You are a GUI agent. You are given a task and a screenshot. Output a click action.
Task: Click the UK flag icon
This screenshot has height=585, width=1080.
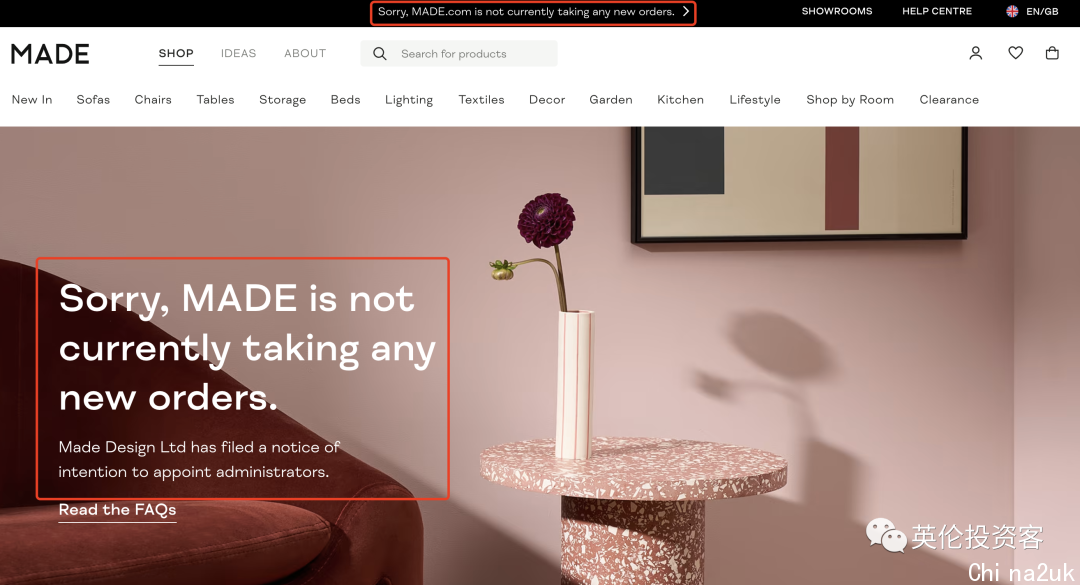(1012, 11)
